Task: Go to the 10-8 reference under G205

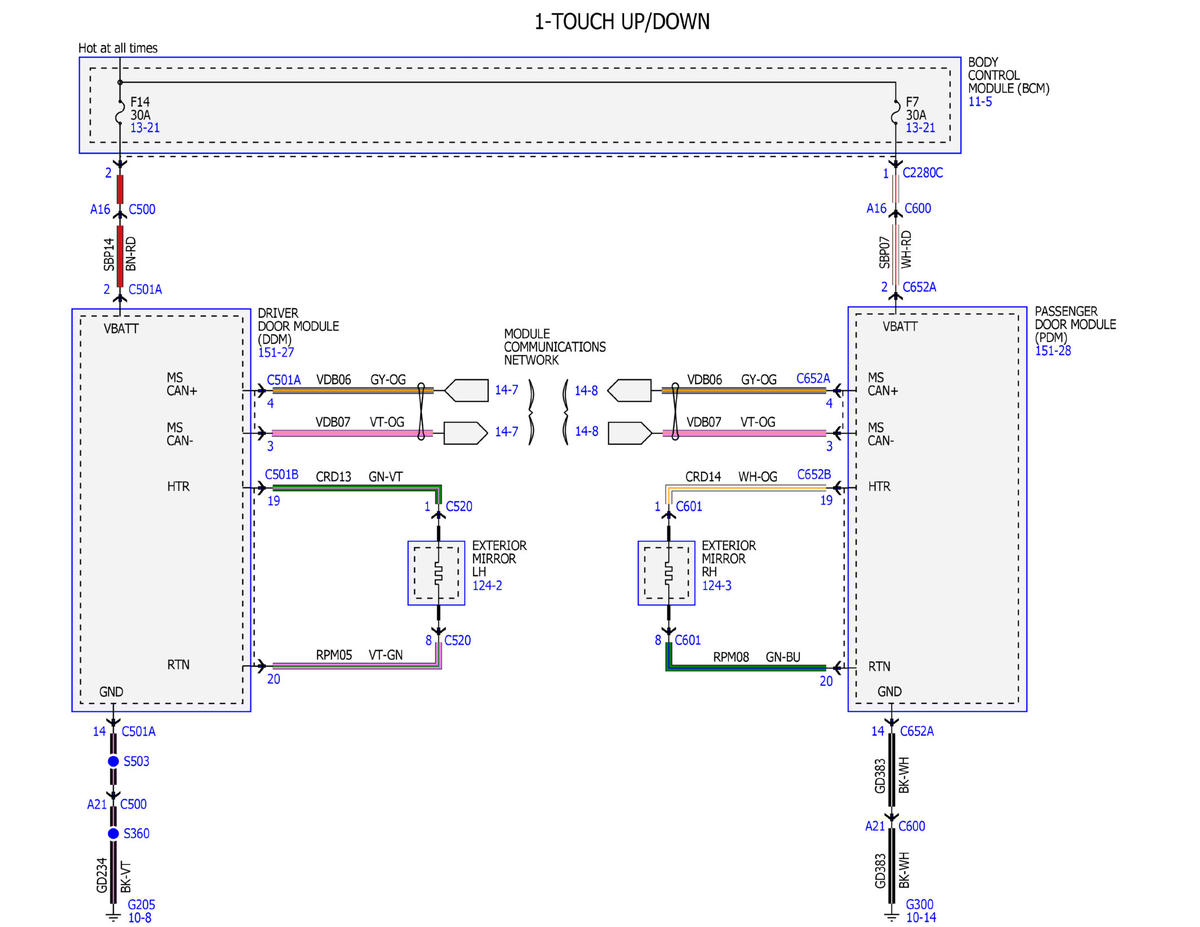Action: click(140, 917)
